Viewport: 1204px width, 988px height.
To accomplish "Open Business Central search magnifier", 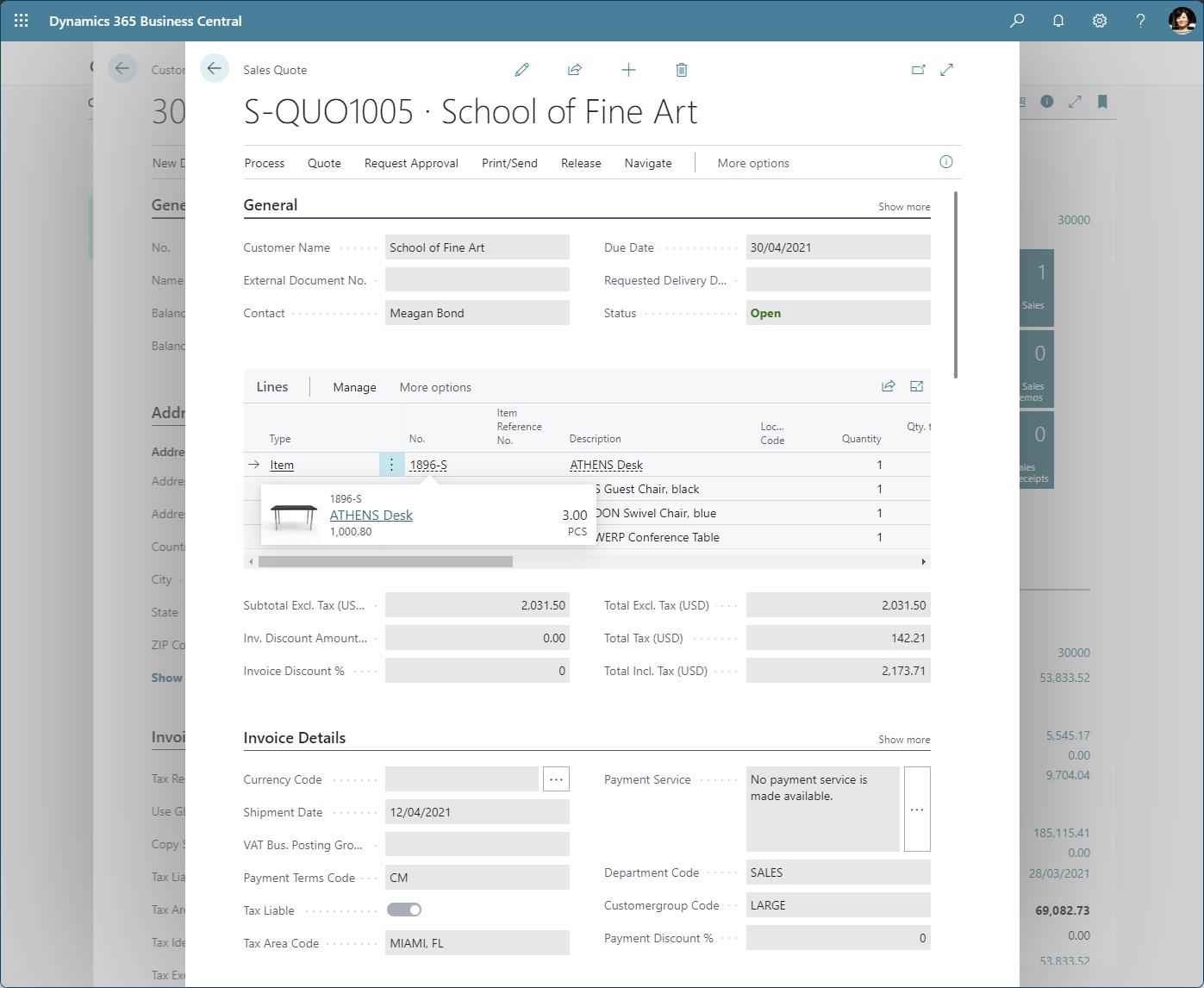I will click(x=1017, y=20).
